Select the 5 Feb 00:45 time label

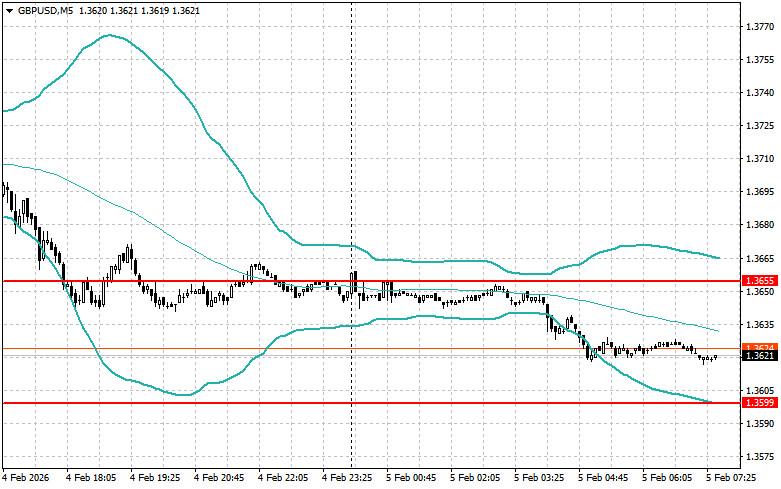[411, 478]
